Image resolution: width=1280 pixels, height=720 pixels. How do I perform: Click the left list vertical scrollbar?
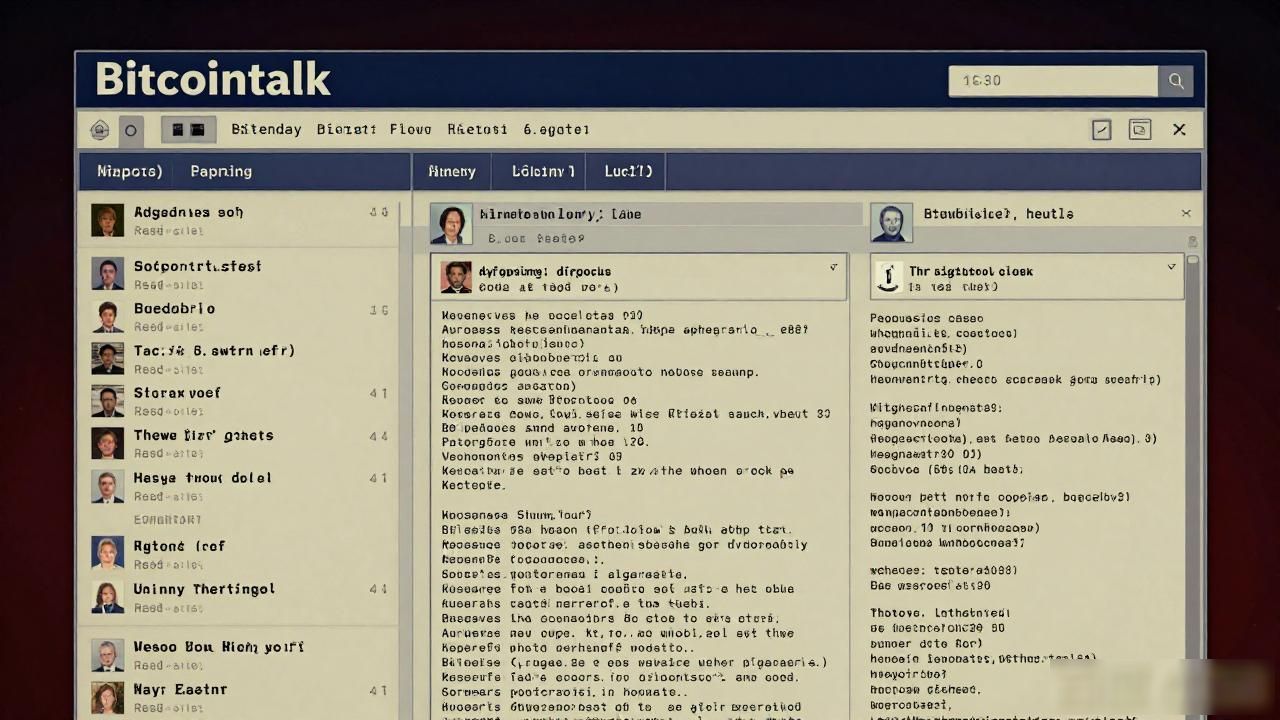click(401, 460)
